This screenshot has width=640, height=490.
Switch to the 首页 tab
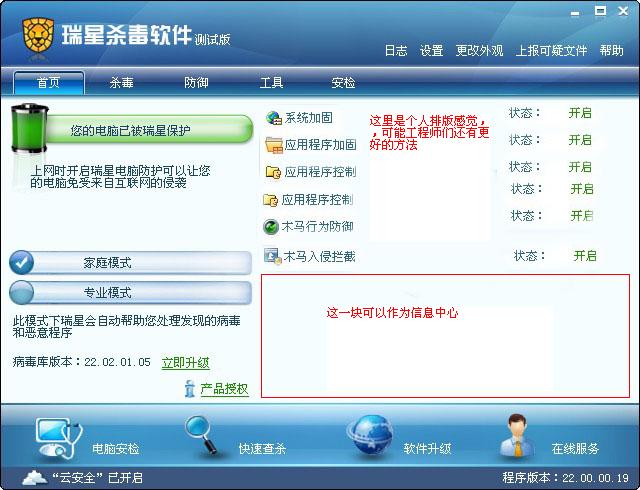tap(49, 83)
